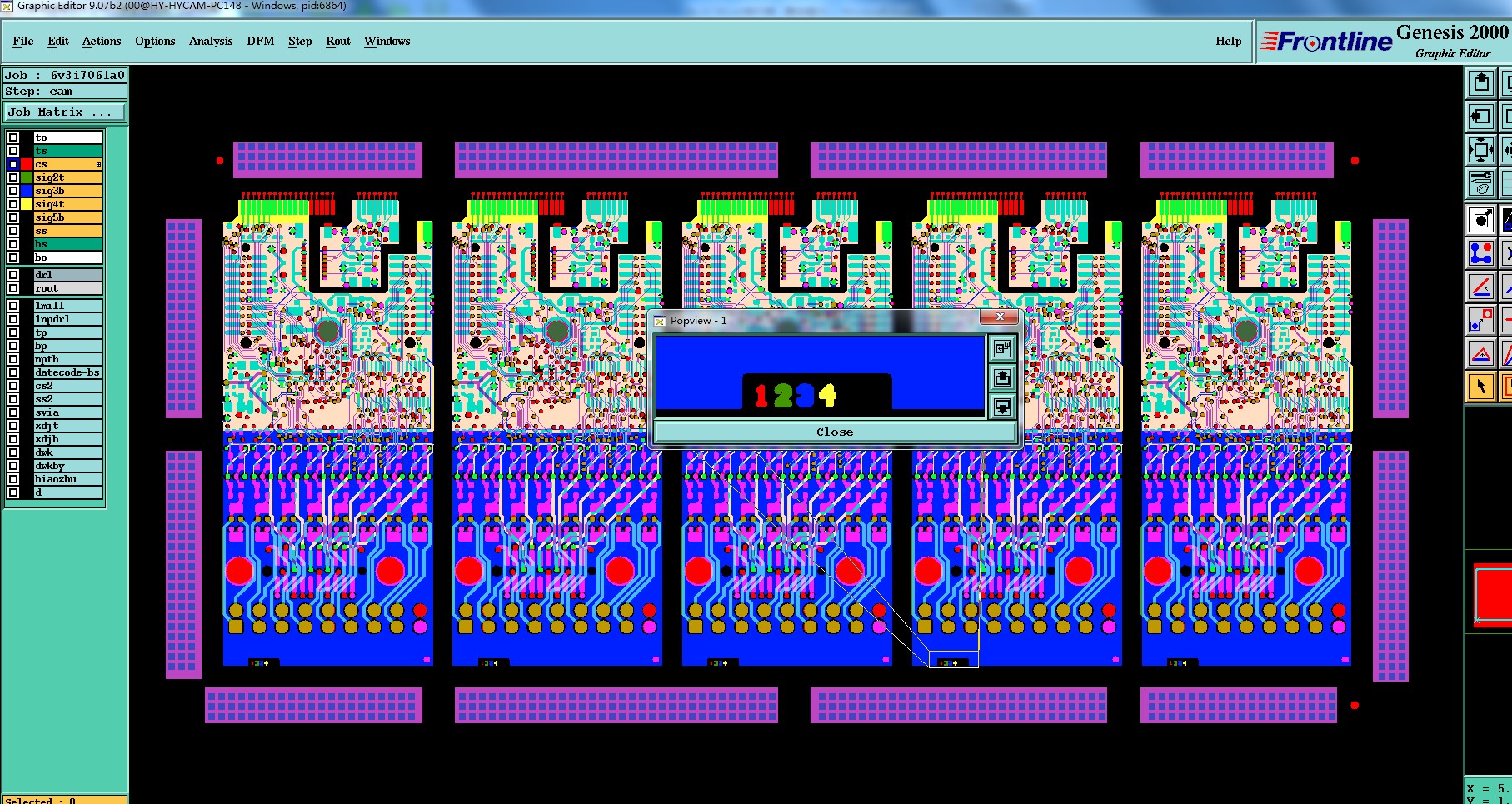The image size is (1512, 804).
Task: Click the popview zoom-in down-arrow icon
Action: coord(1002,407)
